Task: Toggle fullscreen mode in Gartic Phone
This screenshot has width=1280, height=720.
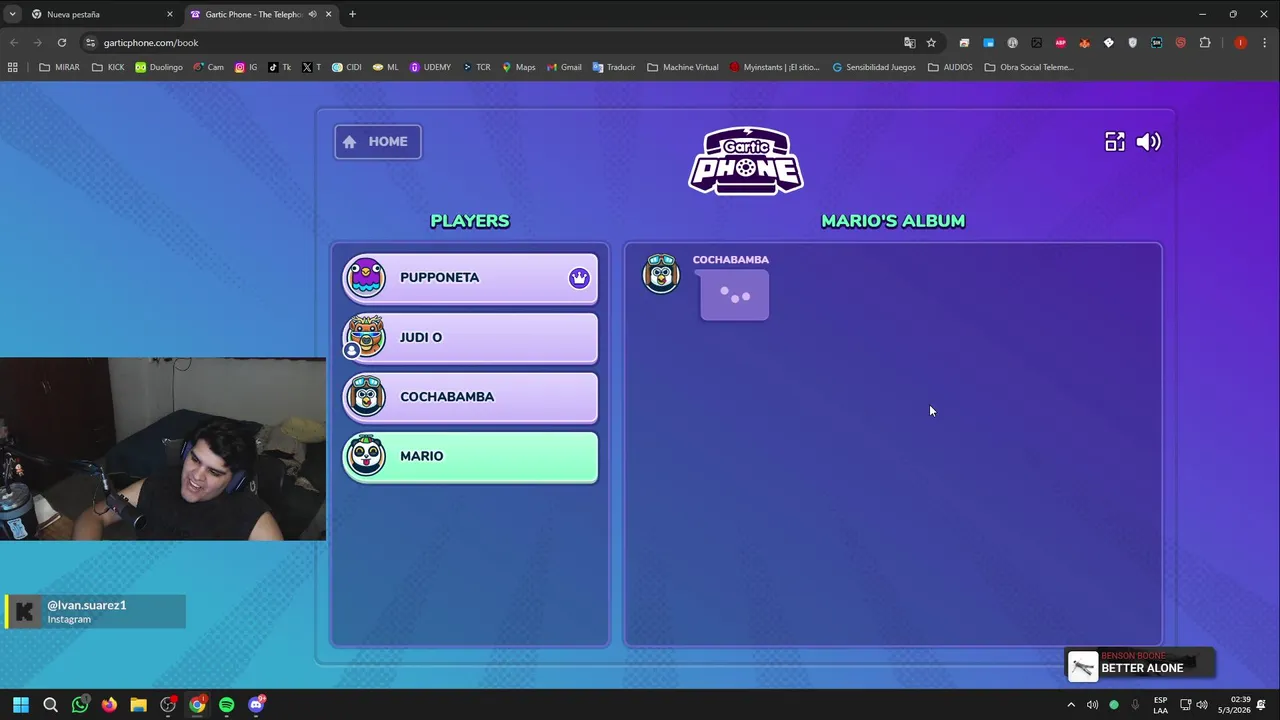Action: click(x=1114, y=142)
